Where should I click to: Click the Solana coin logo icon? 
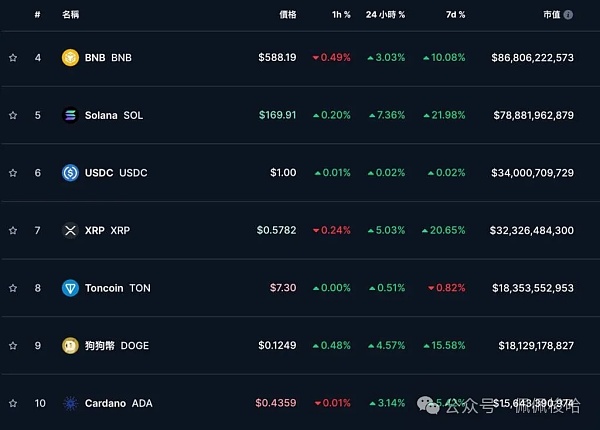pos(70,115)
